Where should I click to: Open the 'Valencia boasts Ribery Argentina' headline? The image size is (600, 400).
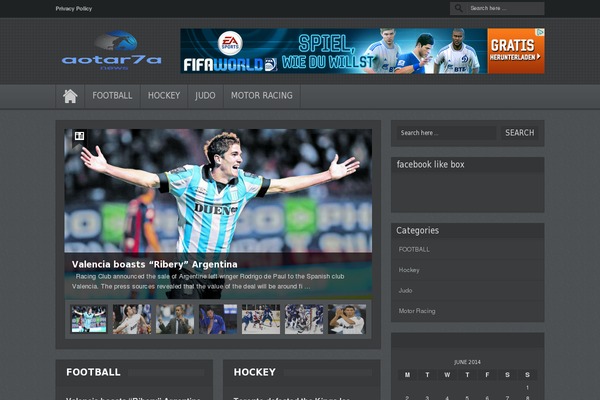tap(155, 264)
